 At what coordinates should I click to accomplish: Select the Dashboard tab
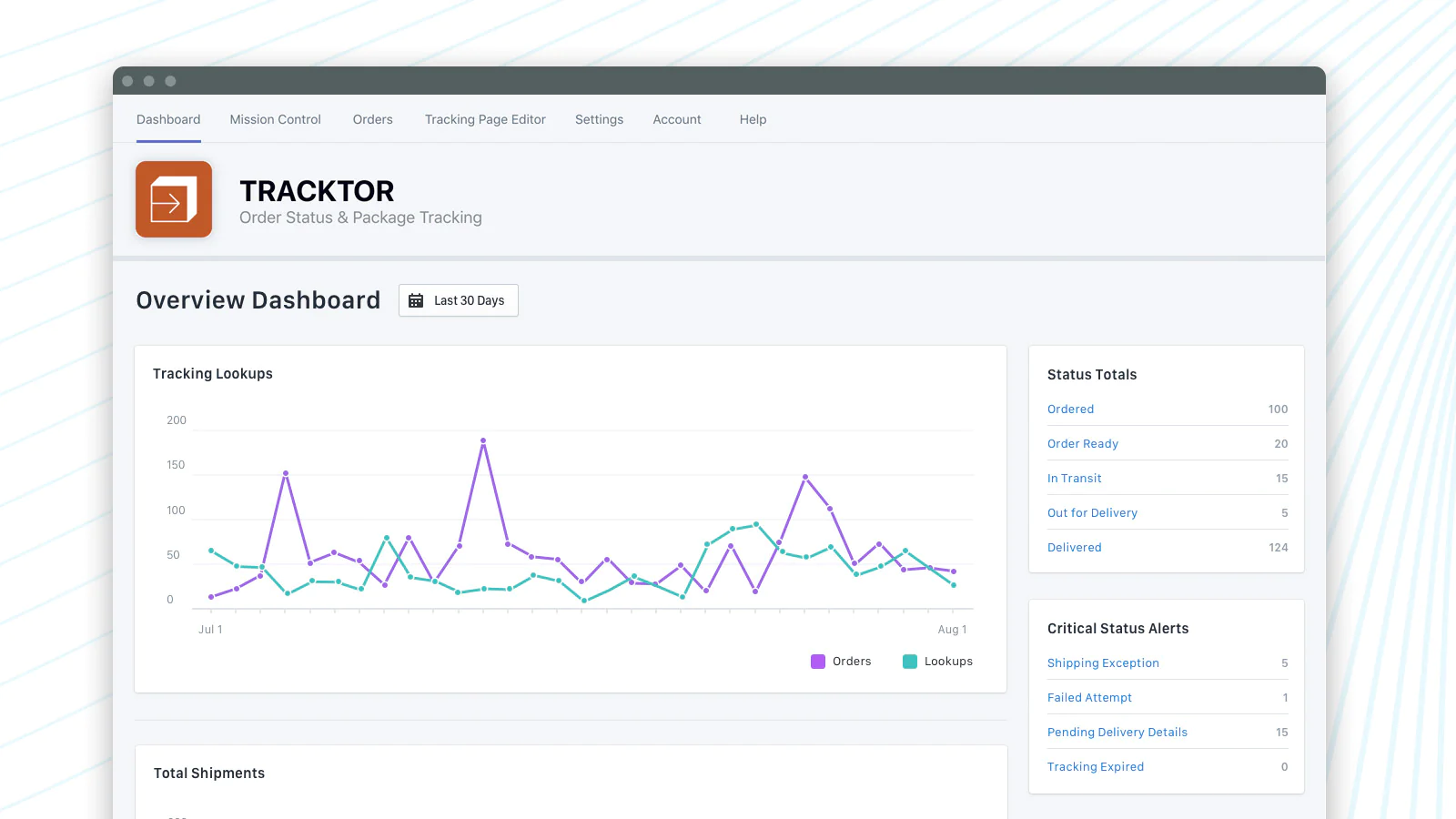tap(168, 119)
